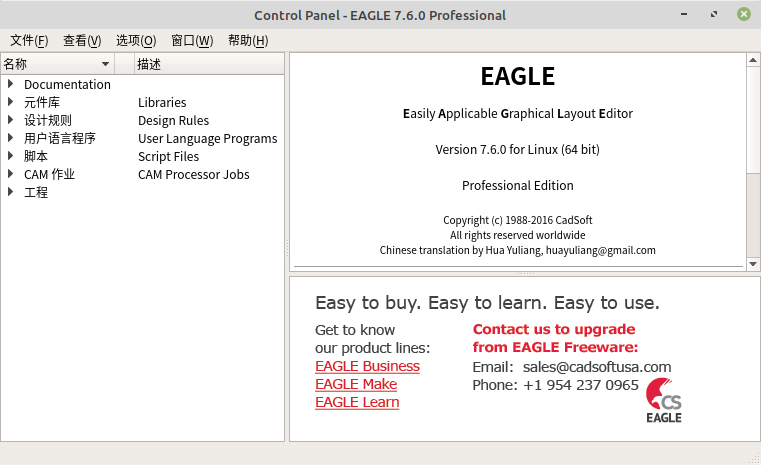Expand the 设计规则 Design Rules node

(10, 120)
